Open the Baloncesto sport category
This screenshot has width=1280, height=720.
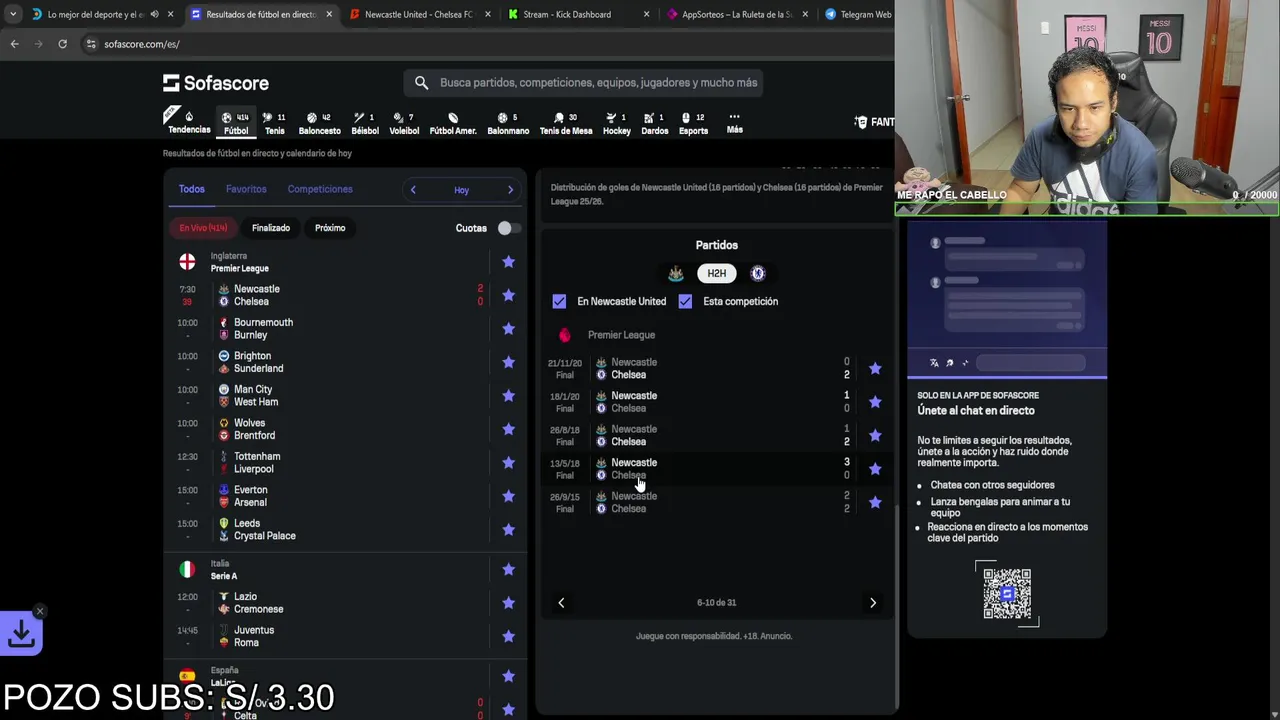coord(319,123)
